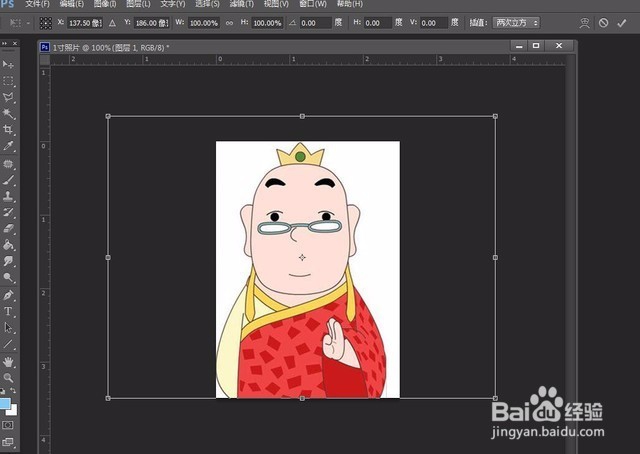Click the reference point locator grid
Screen dimensions: 640x454
45,23
